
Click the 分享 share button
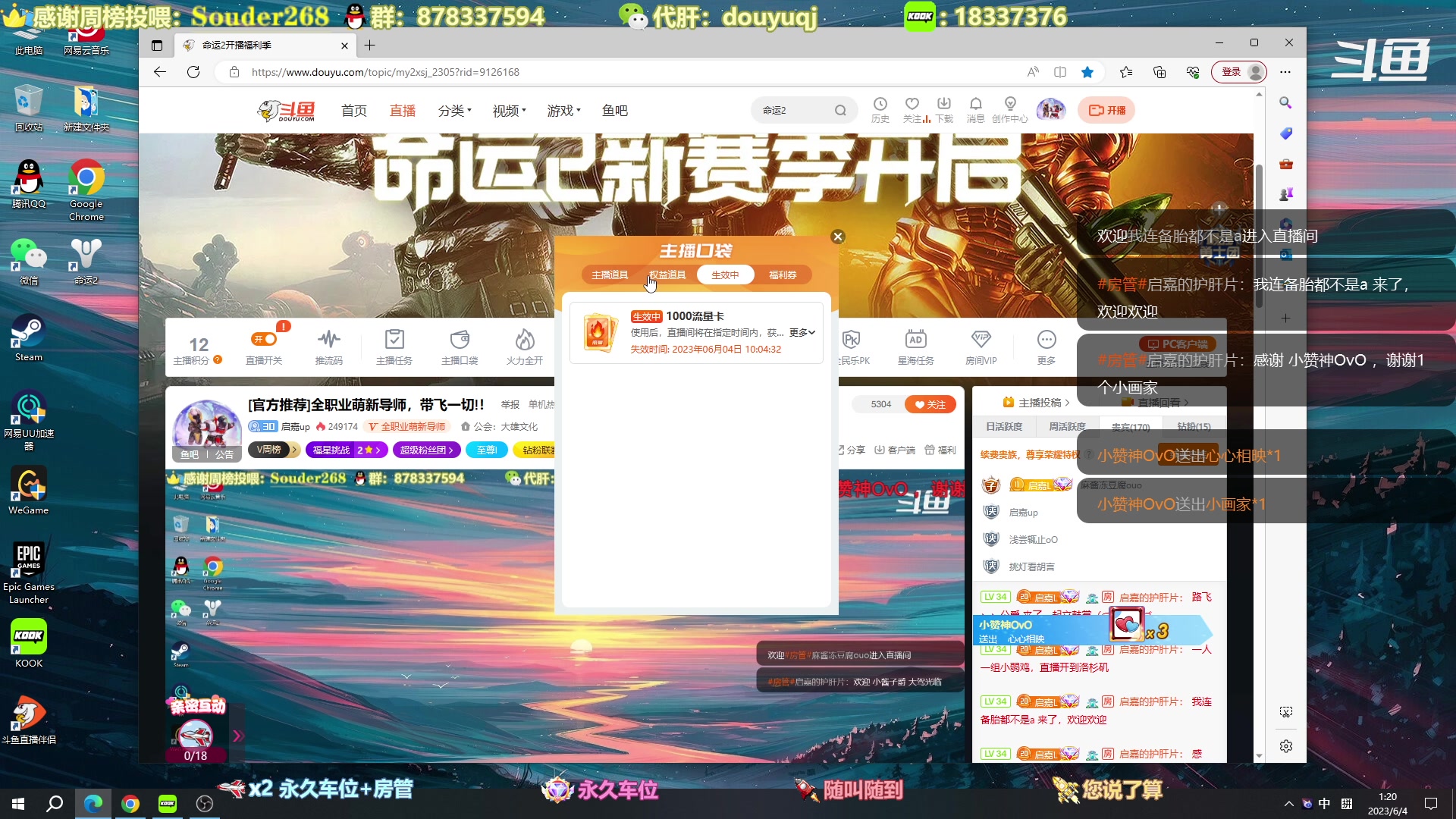pos(852,450)
